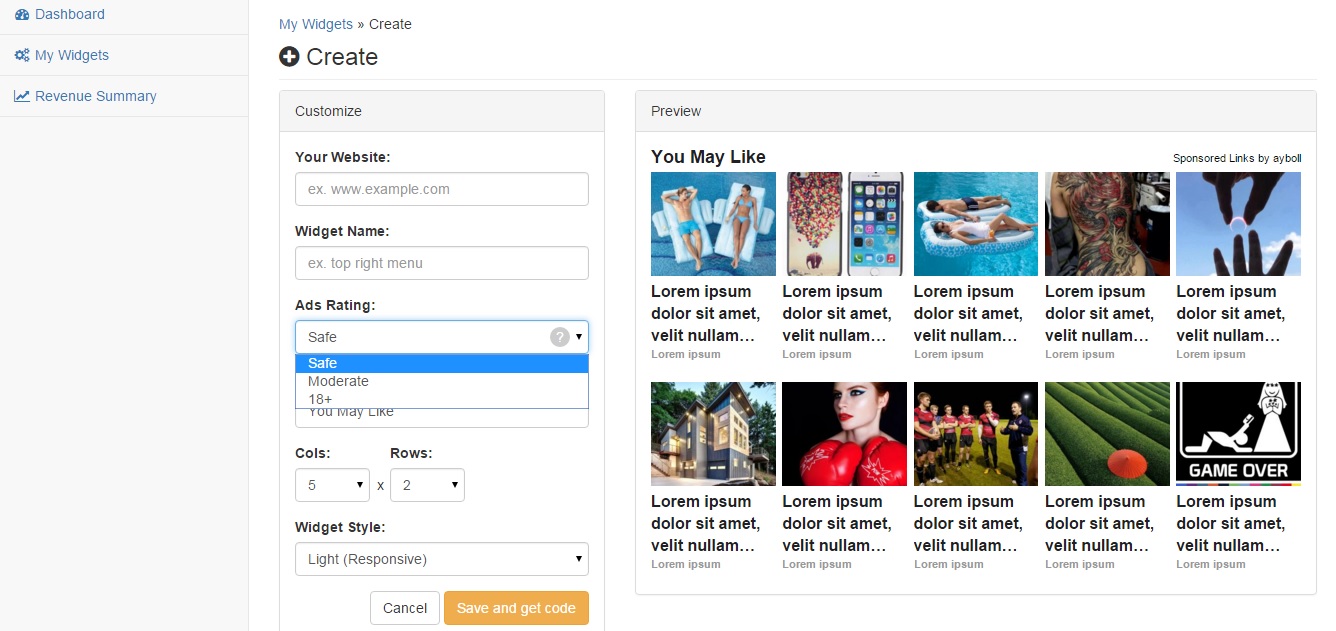Open the Rows dropdown
Image resolution: width=1336 pixels, height=631 pixels.
tap(427, 485)
